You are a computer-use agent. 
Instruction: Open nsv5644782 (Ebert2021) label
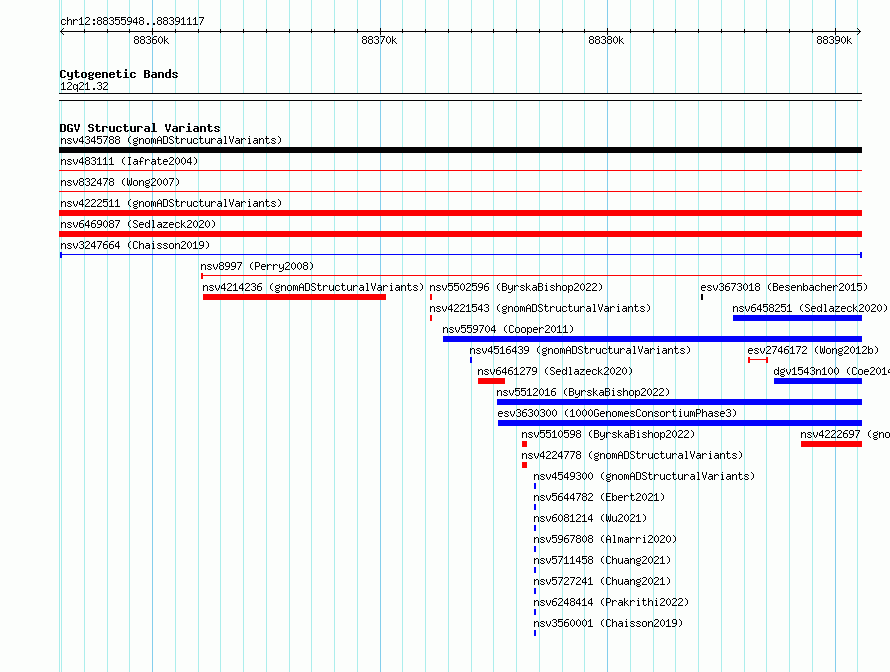pyautogui.click(x=599, y=497)
